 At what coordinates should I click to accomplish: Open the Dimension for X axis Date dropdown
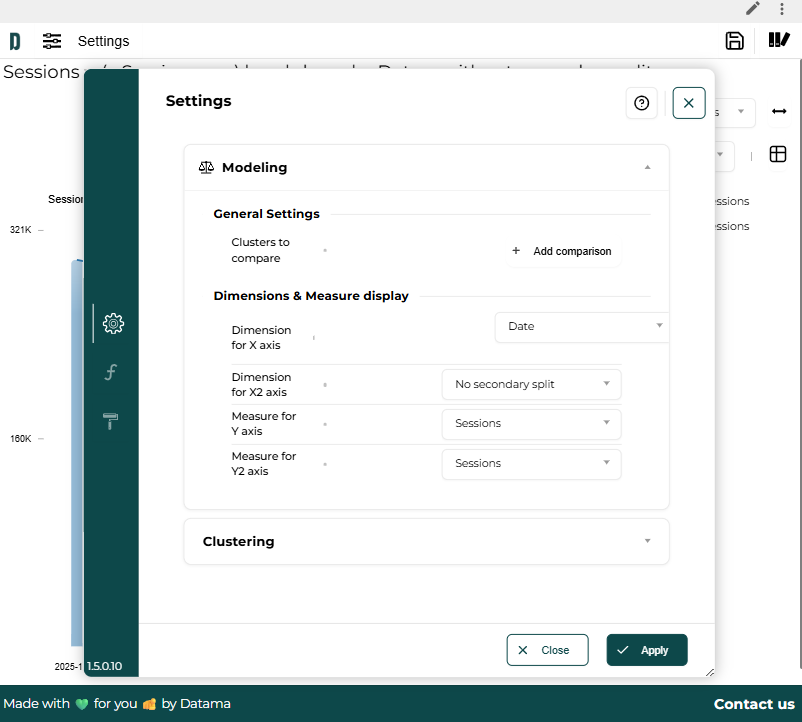[x=582, y=327]
